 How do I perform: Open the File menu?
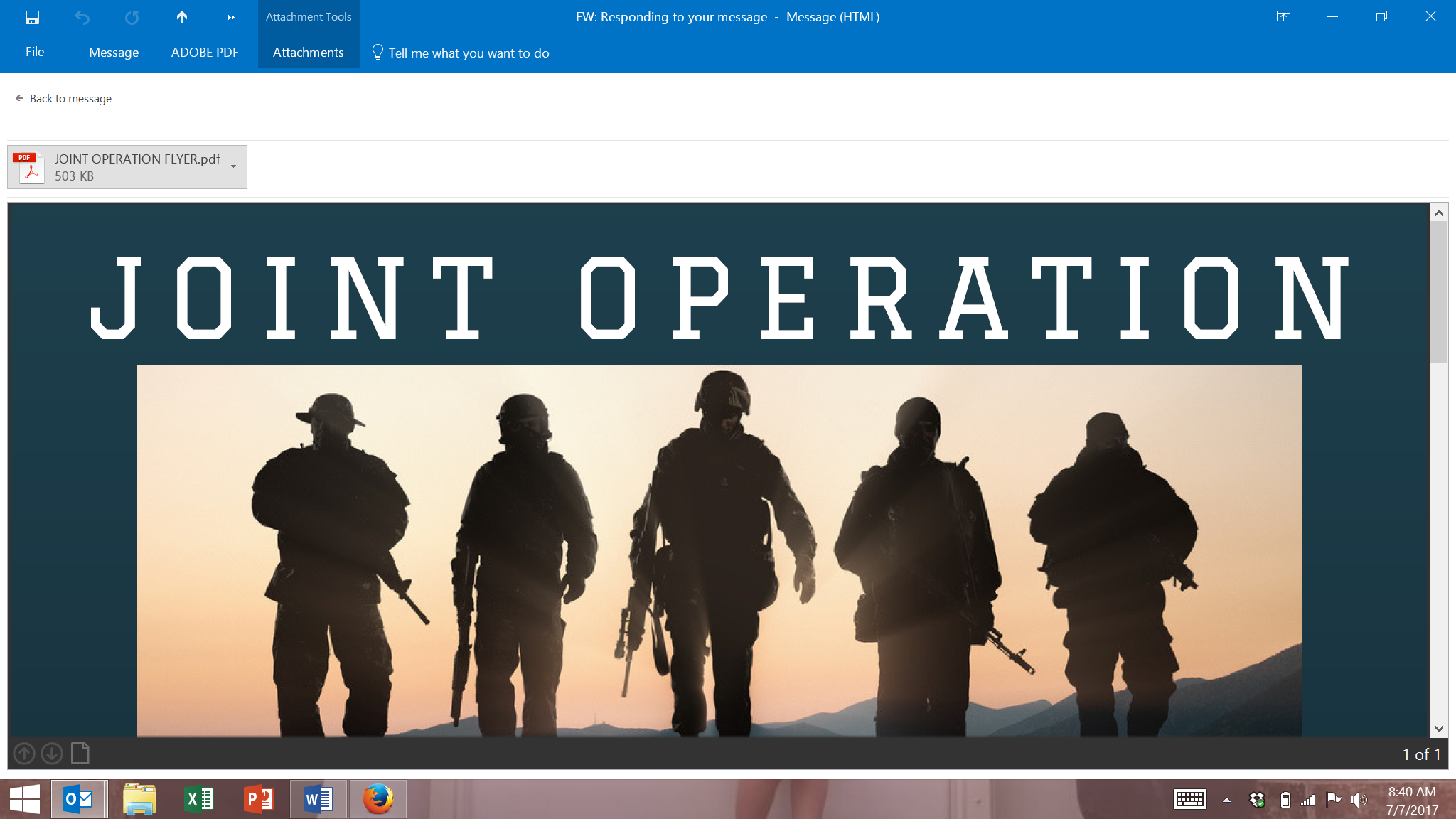(35, 52)
